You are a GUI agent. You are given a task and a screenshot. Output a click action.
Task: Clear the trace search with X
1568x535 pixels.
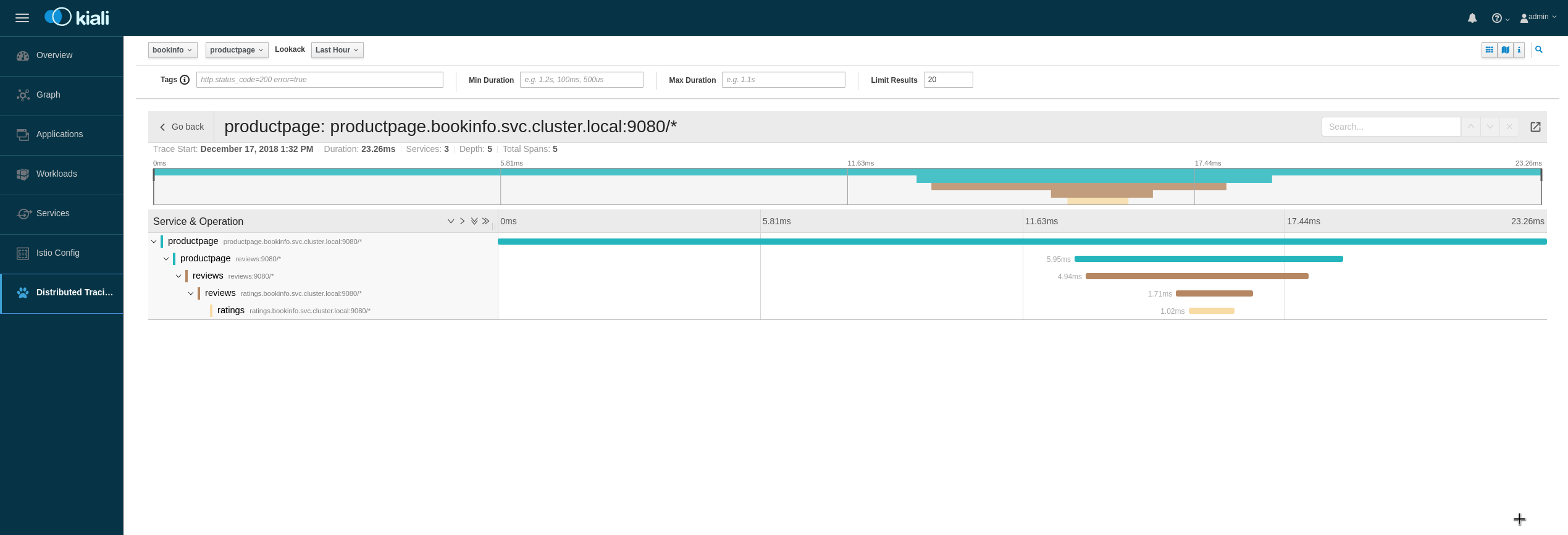(x=1509, y=127)
